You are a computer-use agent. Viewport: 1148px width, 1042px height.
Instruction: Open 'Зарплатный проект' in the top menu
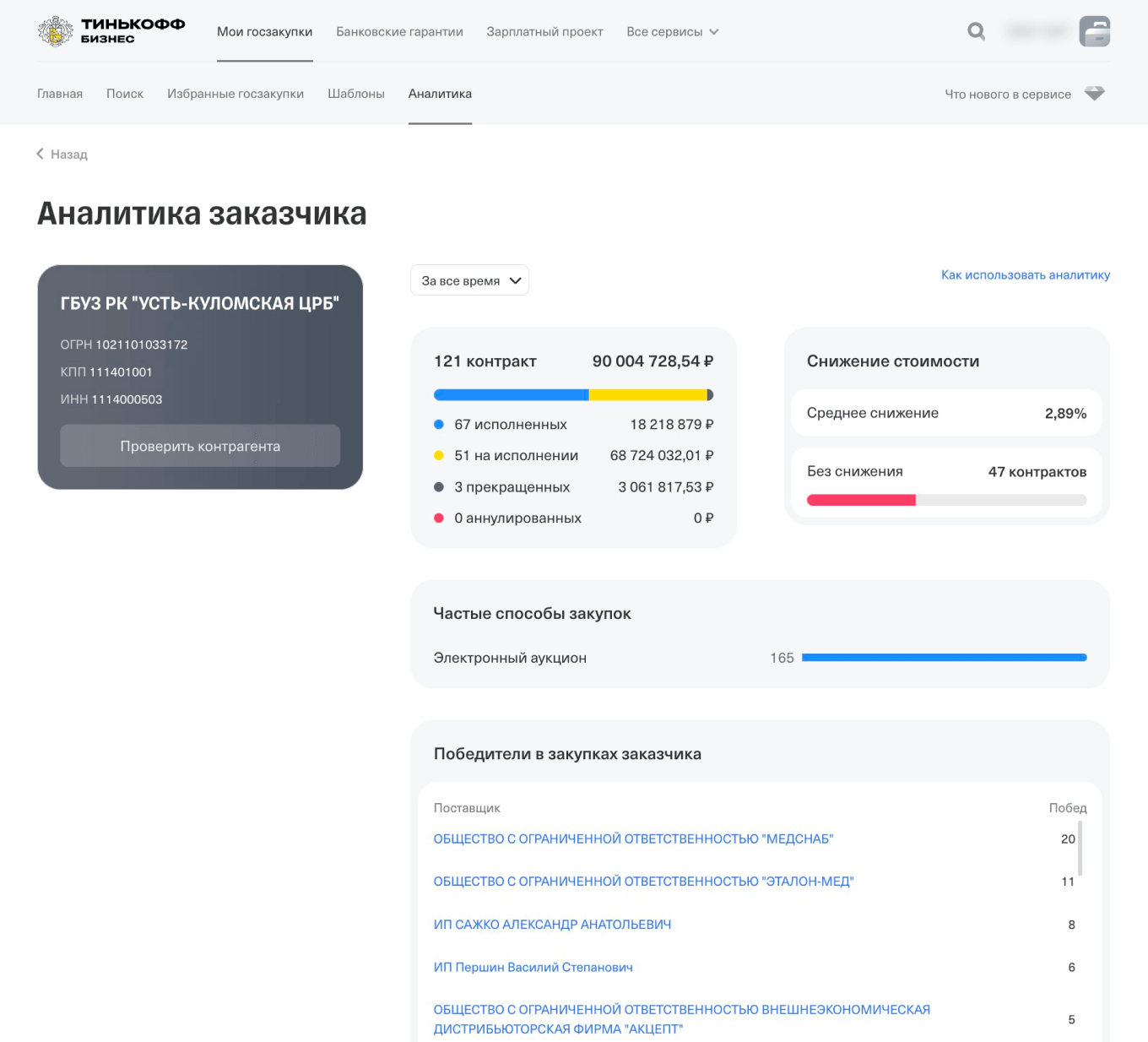[x=544, y=31]
